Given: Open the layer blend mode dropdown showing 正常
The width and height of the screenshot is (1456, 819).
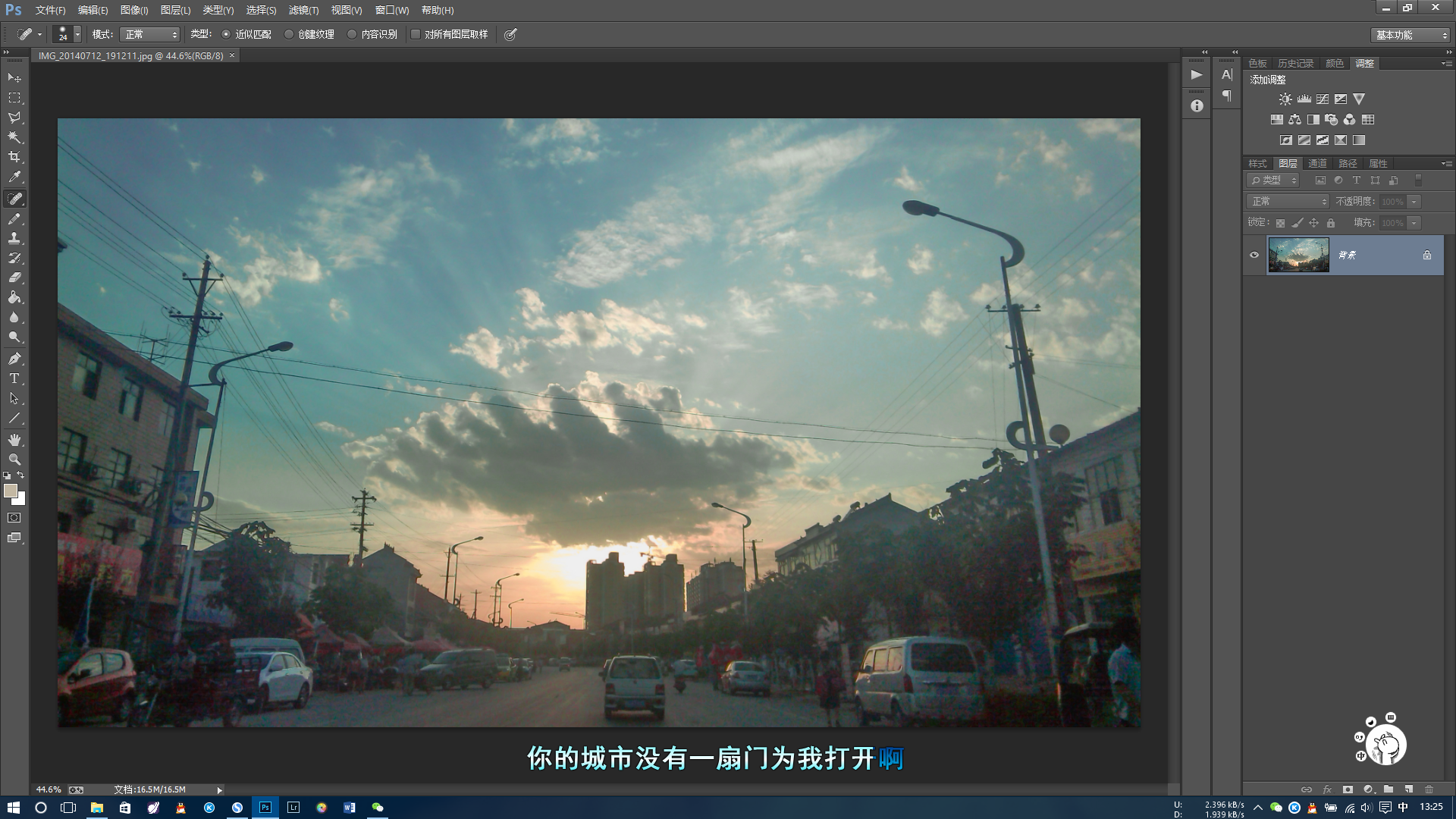Looking at the screenshot, I should (1287, 201).
